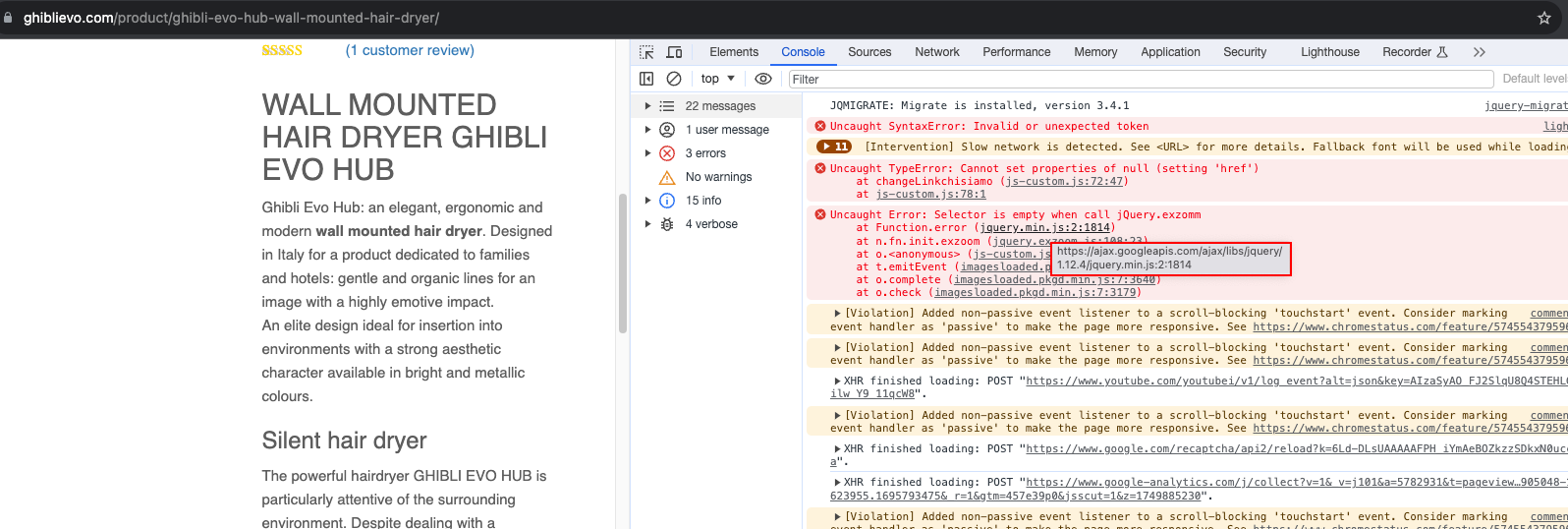Hide the console sidebar panel icon
Viewport: 1568px width, 529px height.
[646, 79]
